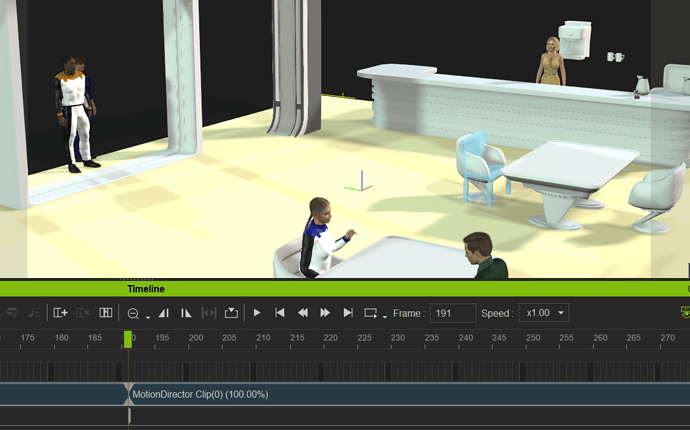Click the Frame number field showing 191
This screenshot has width=690, height=430.
[453, 313]
